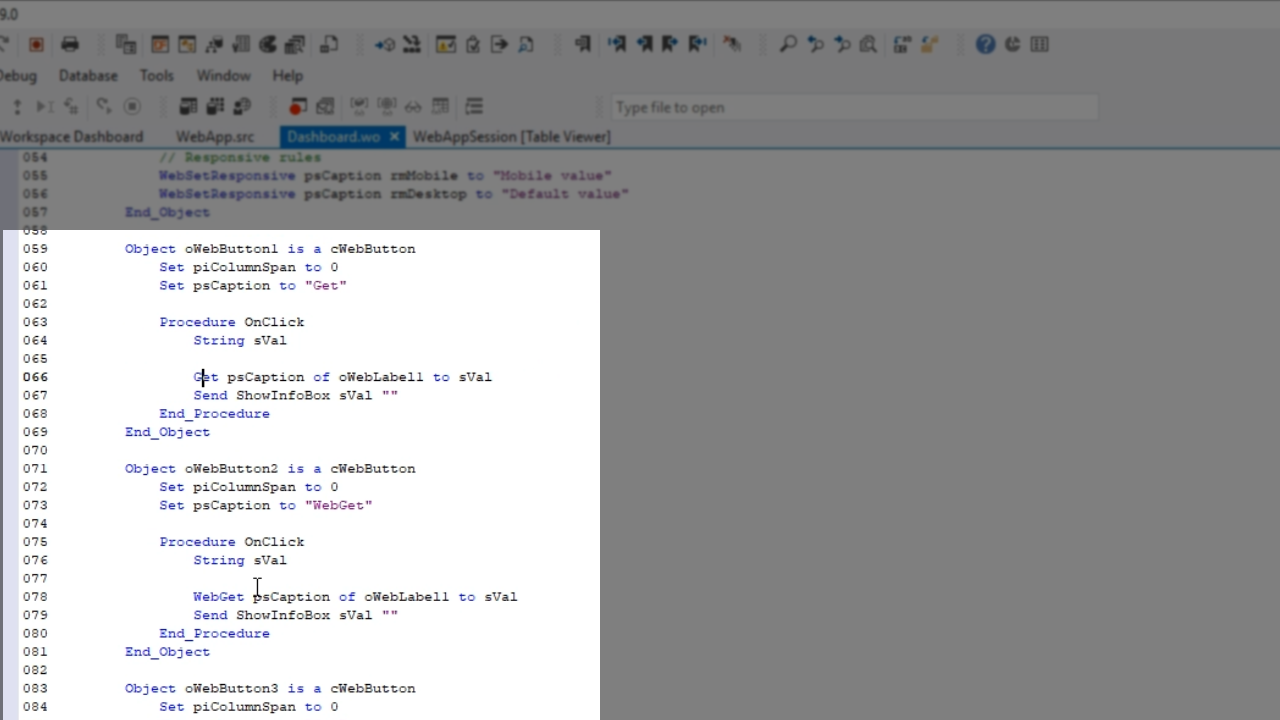Open the Tools menu
The height and width of the screenshot is (720, 1280).
point(156,75)
